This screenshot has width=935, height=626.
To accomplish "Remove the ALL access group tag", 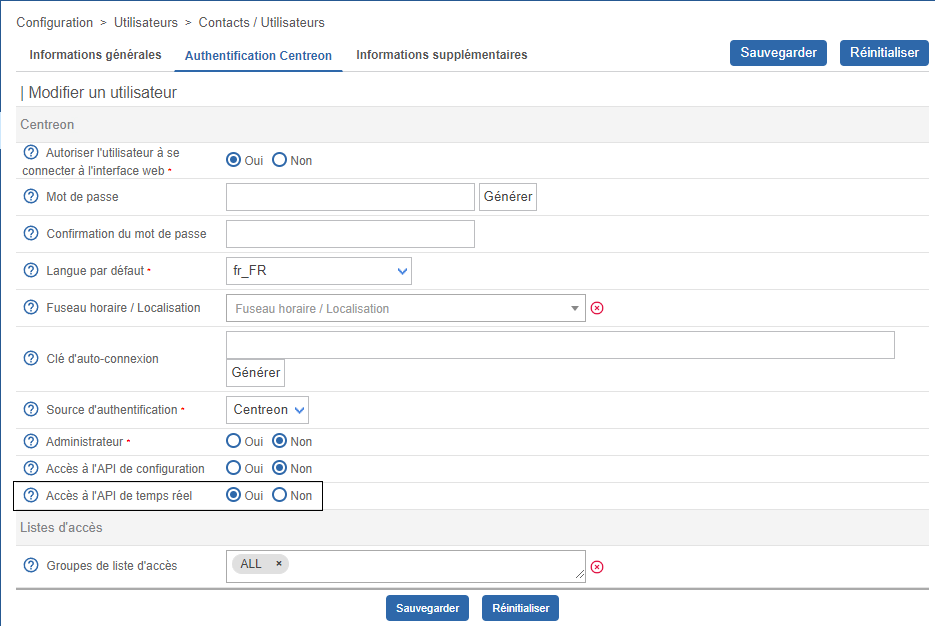I will pos(279,564).
